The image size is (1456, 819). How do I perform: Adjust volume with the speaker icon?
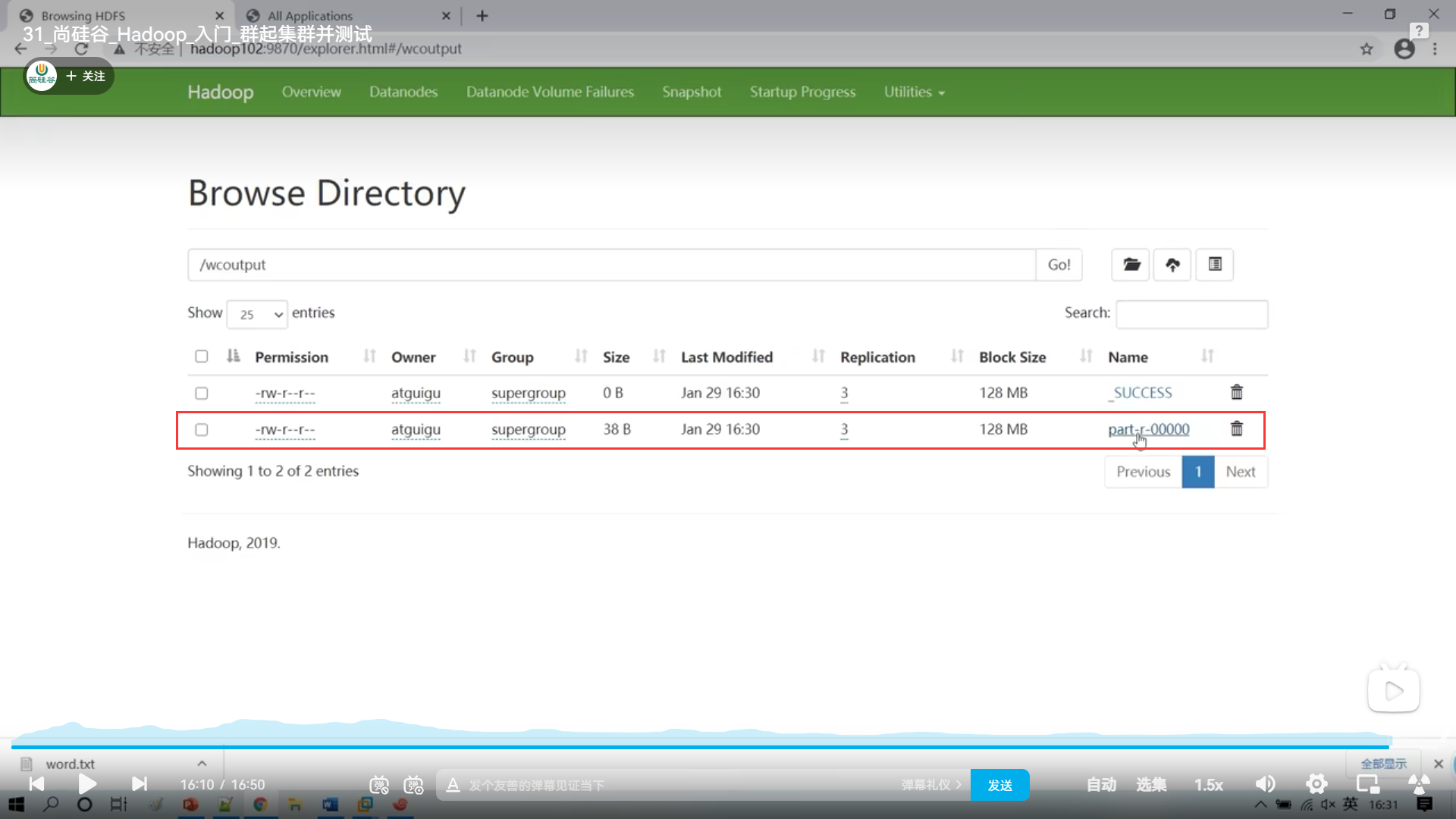1266,784
